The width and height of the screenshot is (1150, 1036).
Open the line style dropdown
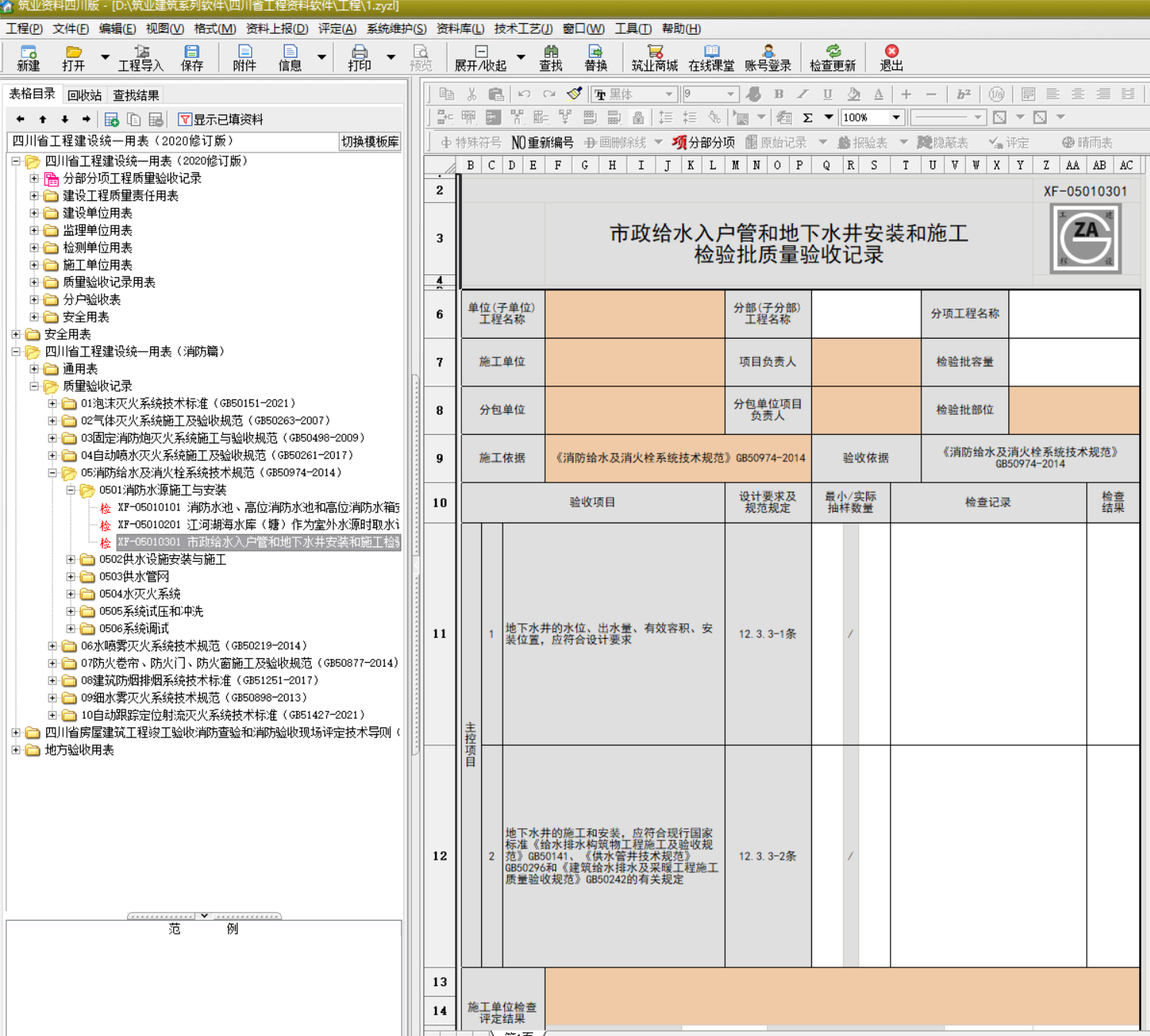(978, 118)
